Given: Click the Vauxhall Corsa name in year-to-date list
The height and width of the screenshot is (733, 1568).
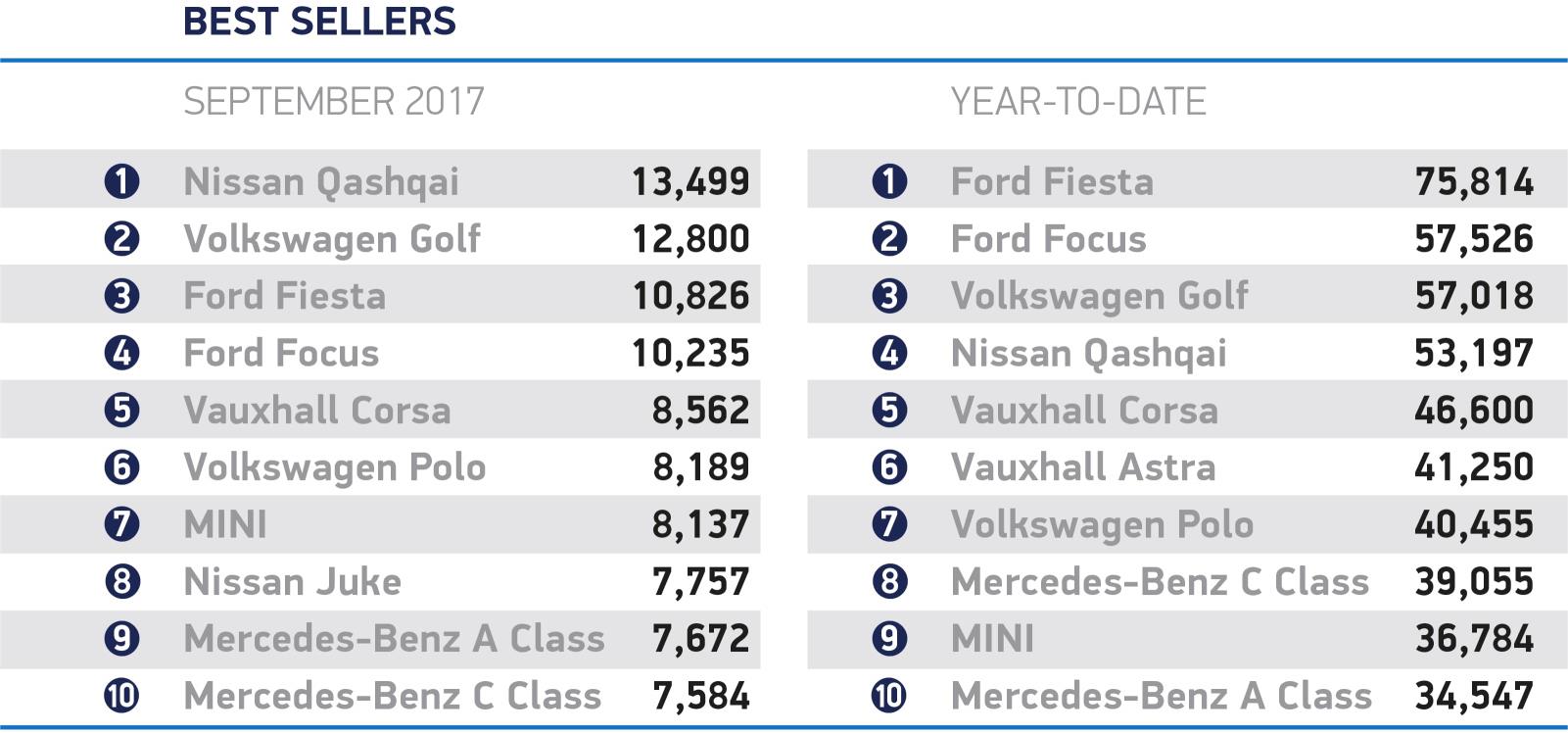Looking at the screenshot, I should (x=1084, y=411).
